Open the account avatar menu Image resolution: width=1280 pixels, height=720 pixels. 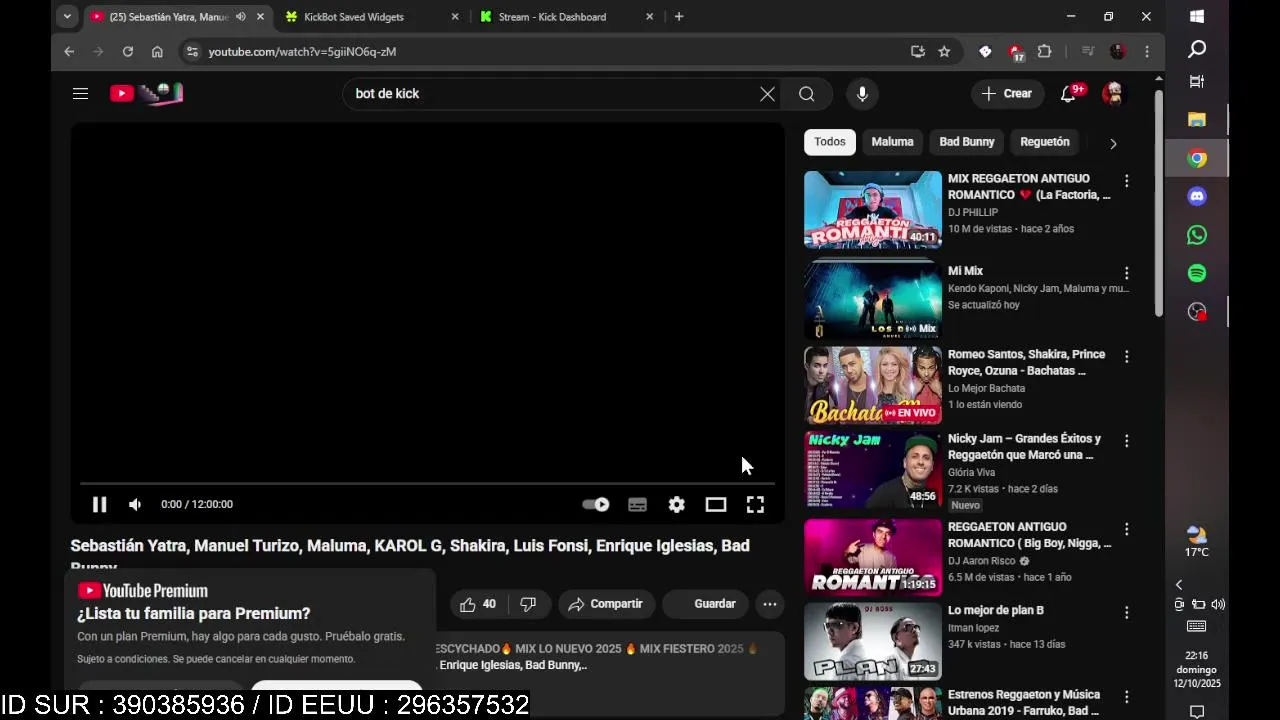click(1112, 93)
